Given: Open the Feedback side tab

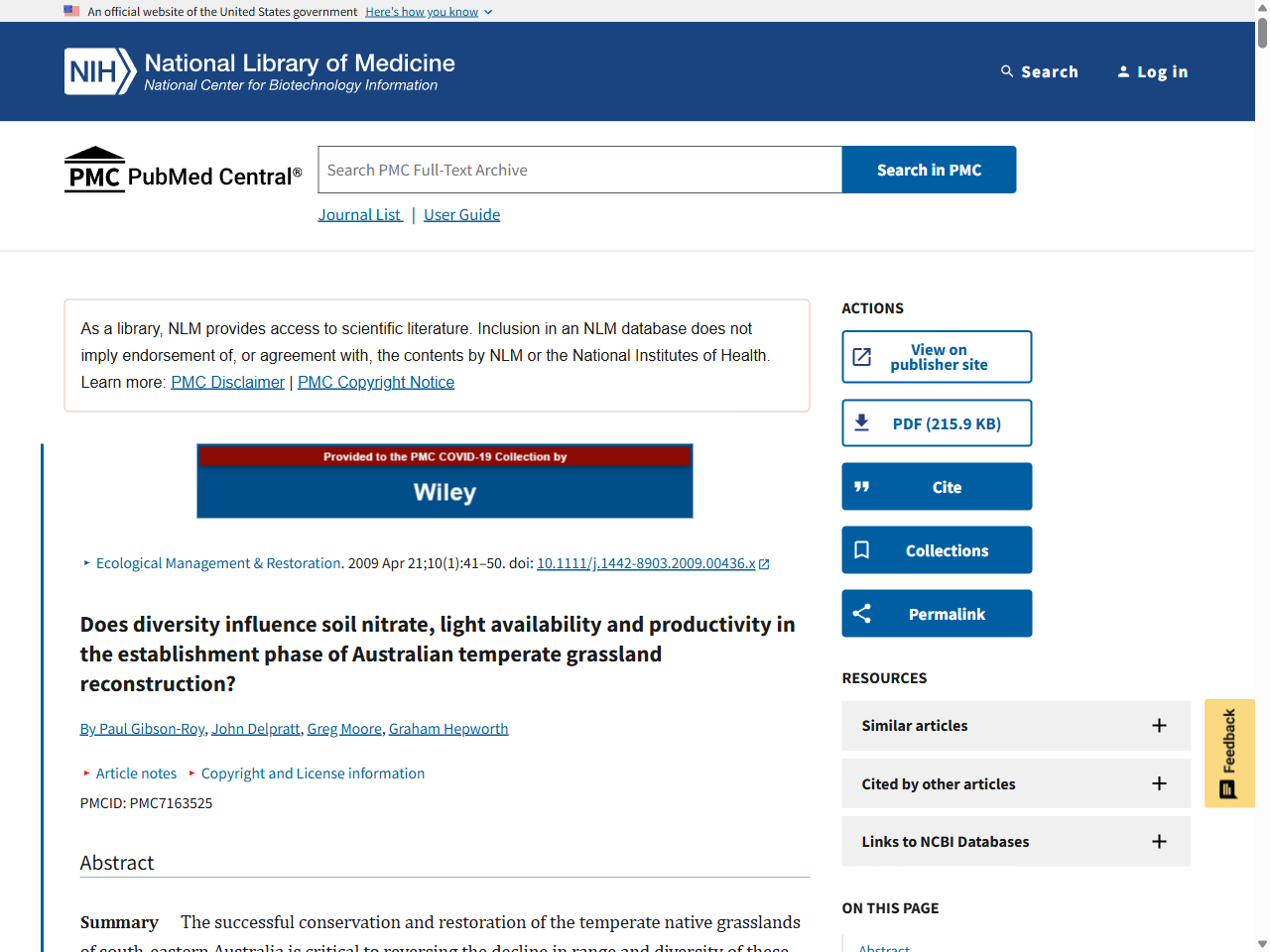Looking at the screenshot, I should [1228, 754].
